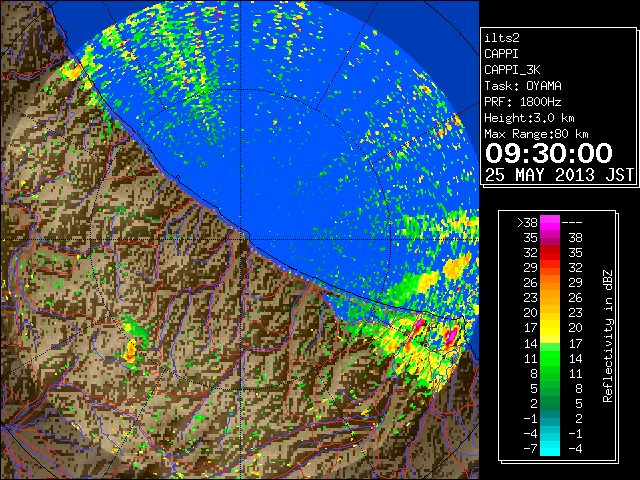The width and height of the screenshot is (640, 480).
Task: Click the 09:30:00 timestamp
Action: [x=549, y=153]
